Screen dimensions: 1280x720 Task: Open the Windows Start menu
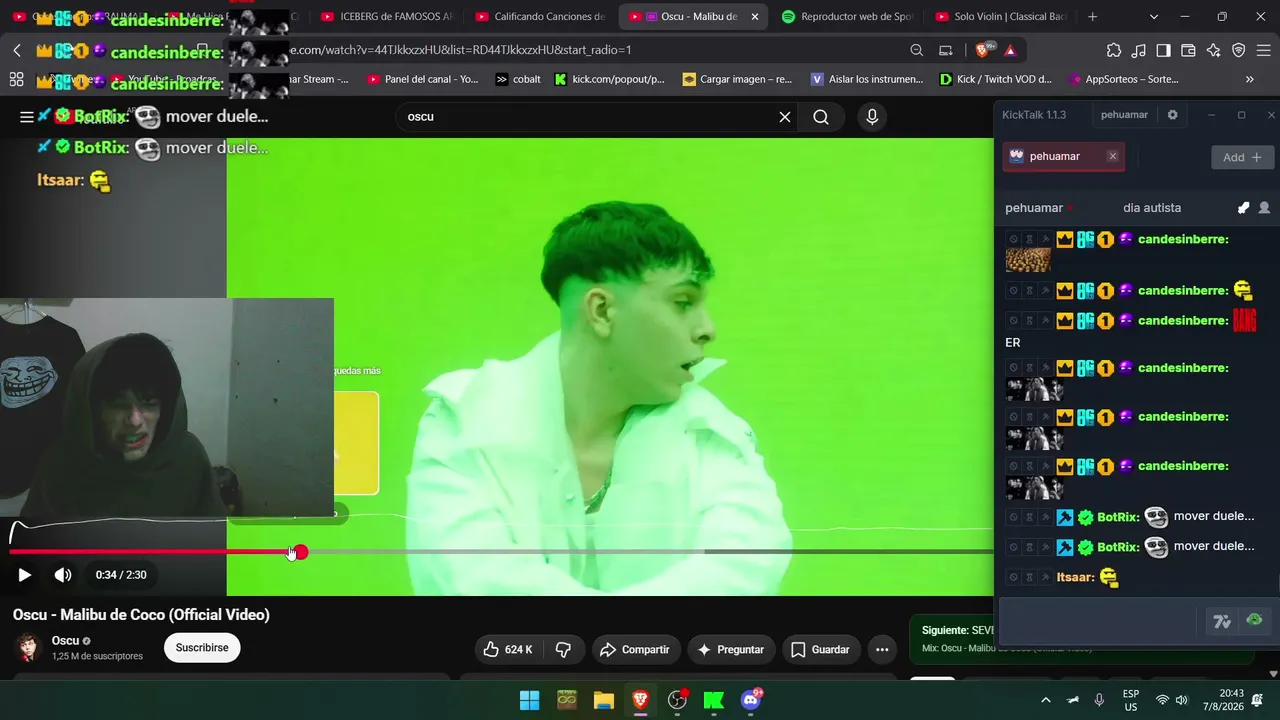529,700
